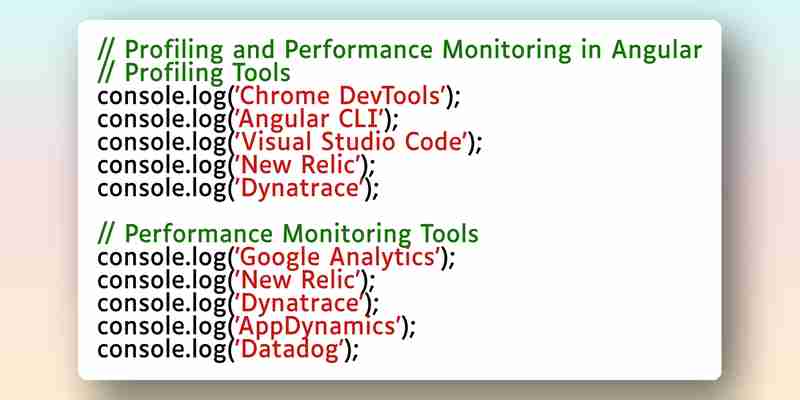Click console.log before 'Datadog'
This screenshot has width=800, height=400.
162,351
